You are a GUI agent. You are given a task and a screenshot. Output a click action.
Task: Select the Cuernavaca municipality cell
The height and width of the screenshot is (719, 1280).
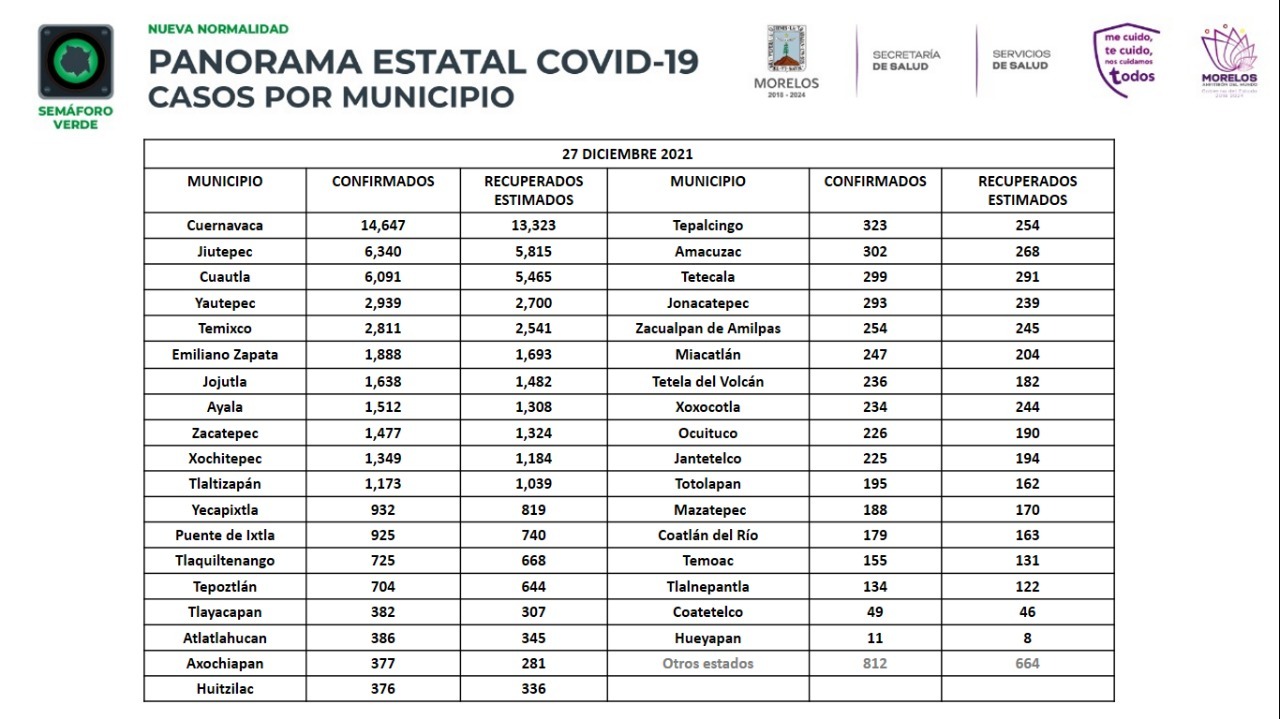click(x=225, y=226)
